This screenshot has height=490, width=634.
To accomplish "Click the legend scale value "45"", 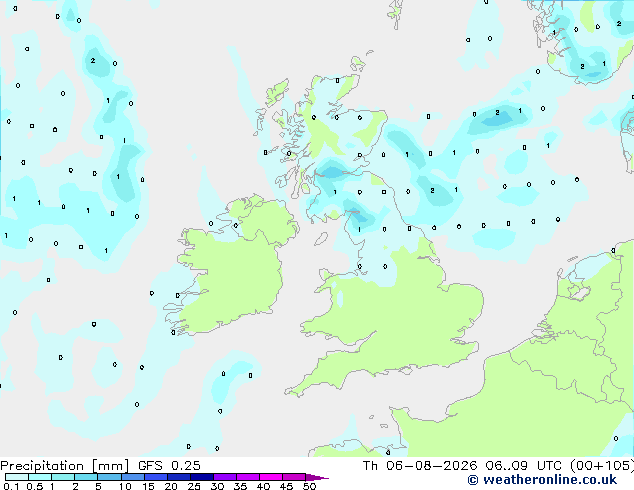I will 286,486.
